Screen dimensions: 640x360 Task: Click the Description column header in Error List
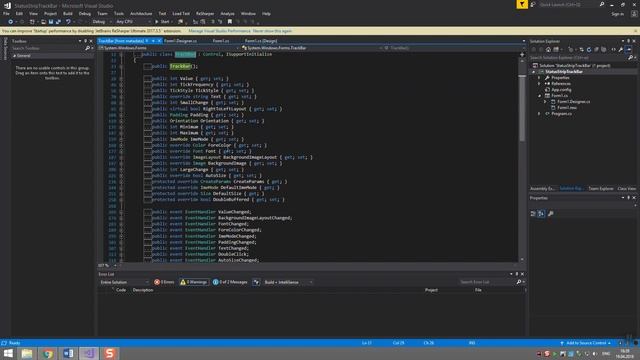point(143,290)
